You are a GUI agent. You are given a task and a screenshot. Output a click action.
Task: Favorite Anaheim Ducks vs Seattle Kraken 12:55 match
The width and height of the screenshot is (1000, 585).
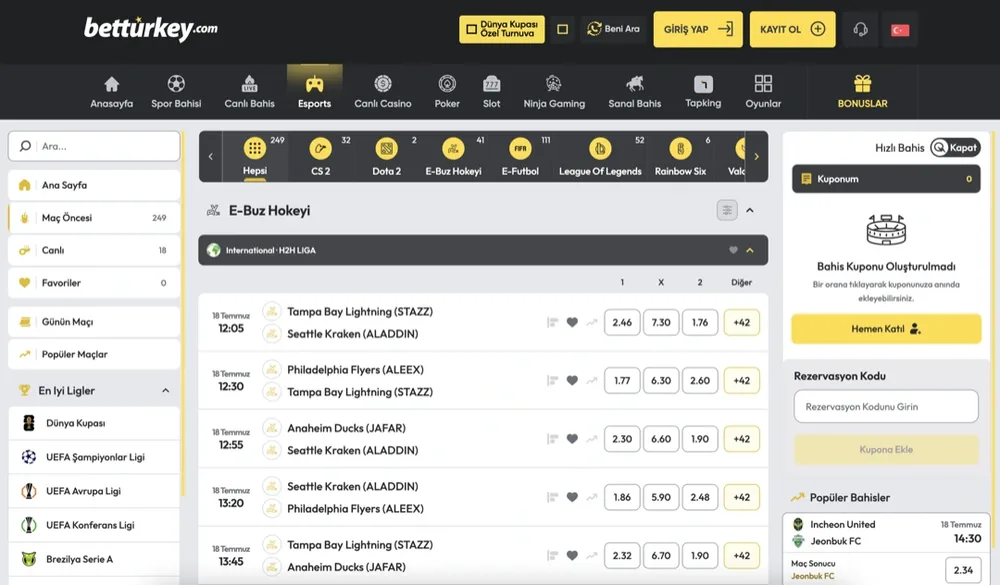[x=572, y=439]
